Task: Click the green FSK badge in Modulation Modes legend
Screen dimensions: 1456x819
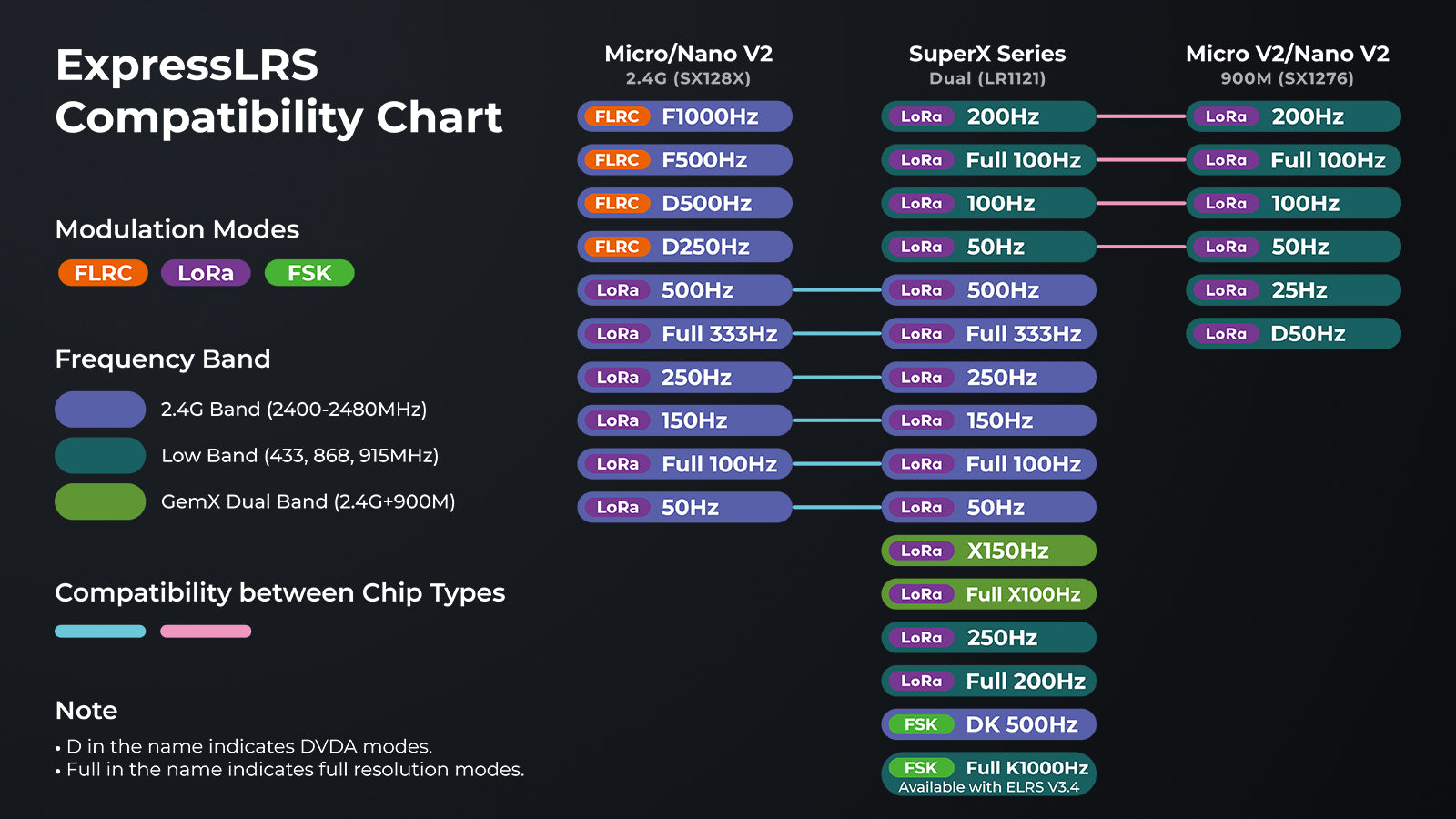Action: coord(309,273)
